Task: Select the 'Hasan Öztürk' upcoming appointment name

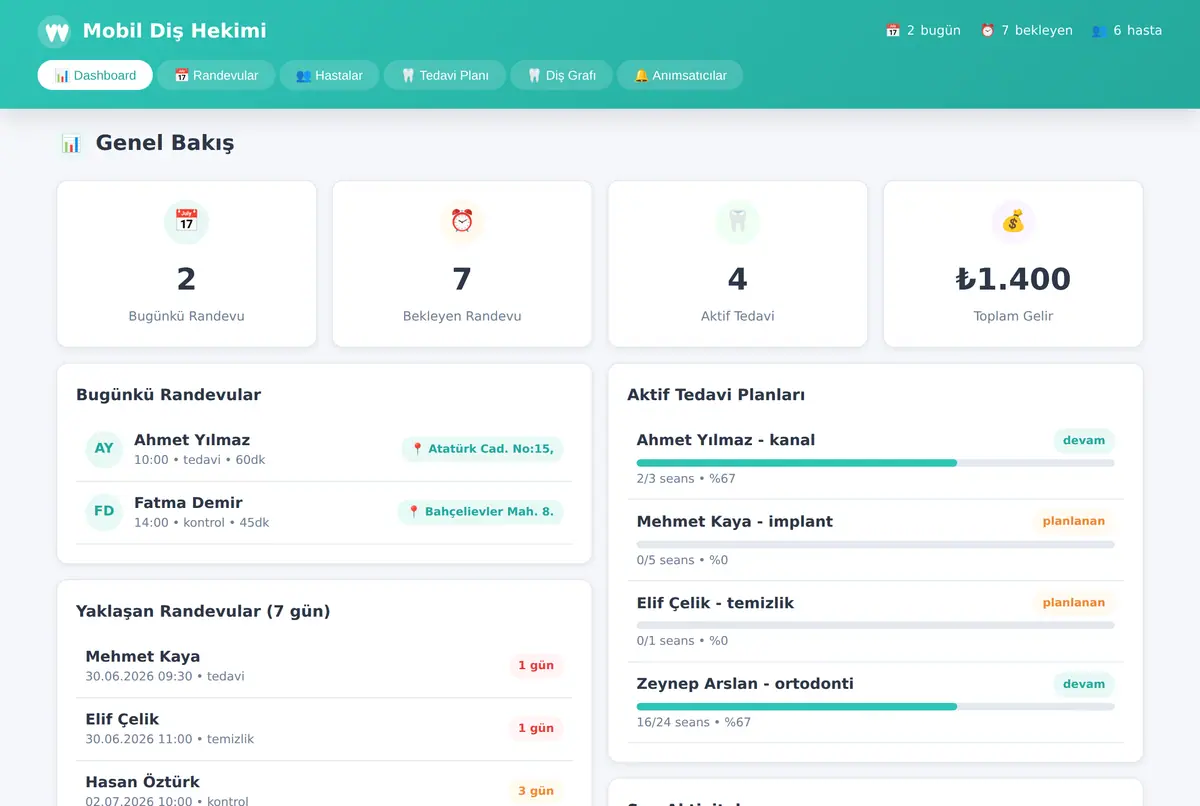Action: (x=143, y=782)
